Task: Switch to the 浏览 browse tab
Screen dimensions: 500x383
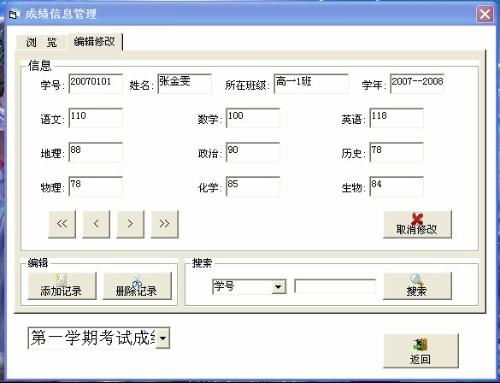Action: pyautogui.click(x=41, y=42)
